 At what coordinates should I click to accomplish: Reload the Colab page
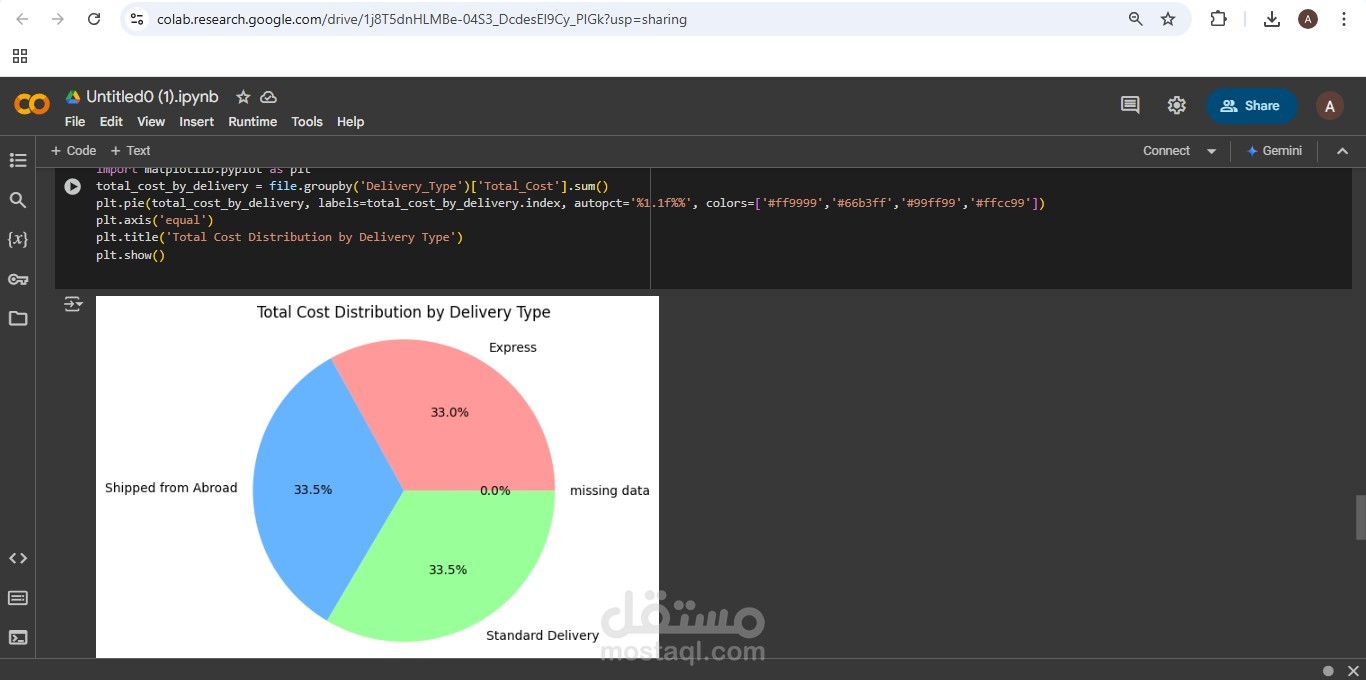coord(94,19)
